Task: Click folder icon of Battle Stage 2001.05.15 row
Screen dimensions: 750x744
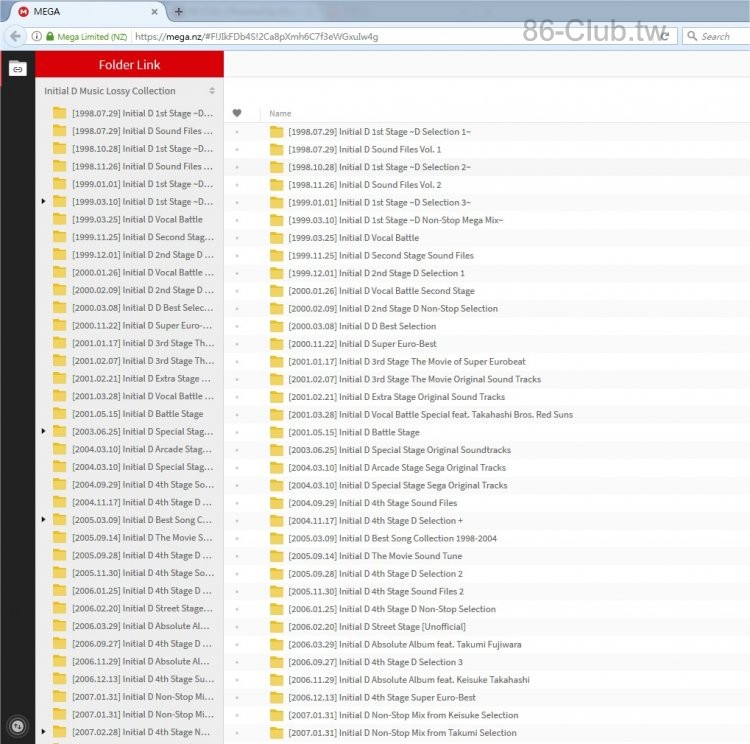Action: tap(276, 433)
